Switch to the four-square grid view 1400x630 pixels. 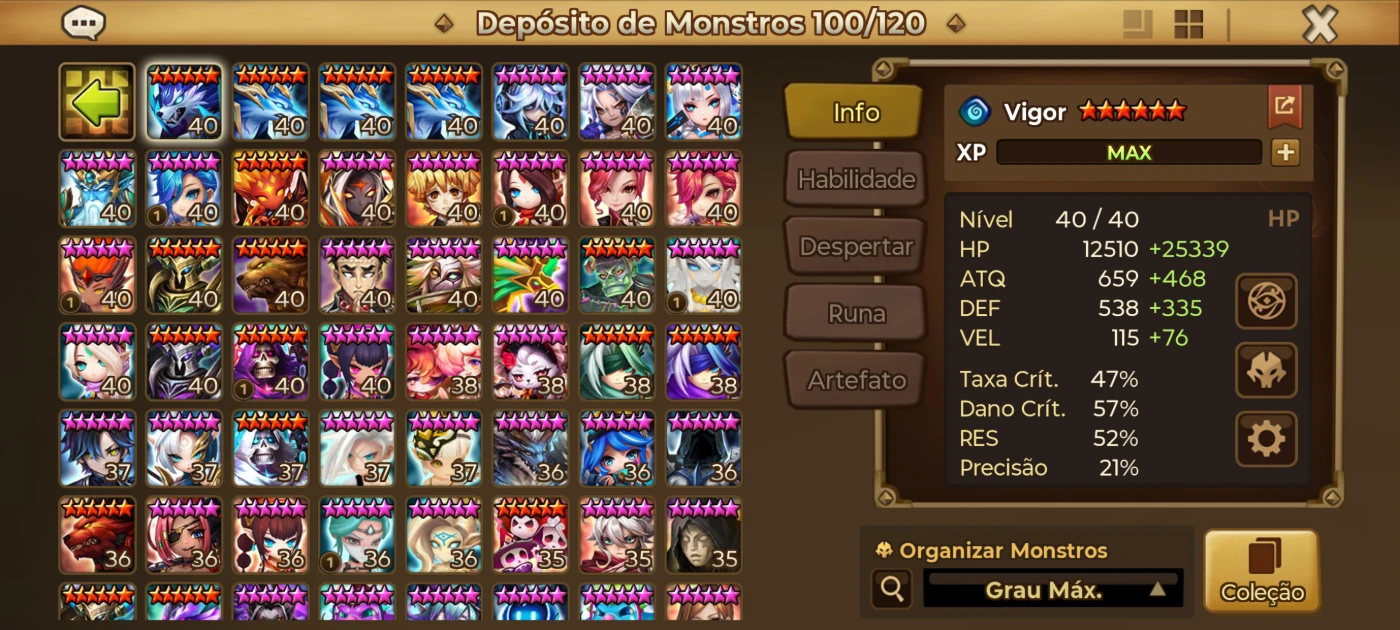[x=1188, y=23]
